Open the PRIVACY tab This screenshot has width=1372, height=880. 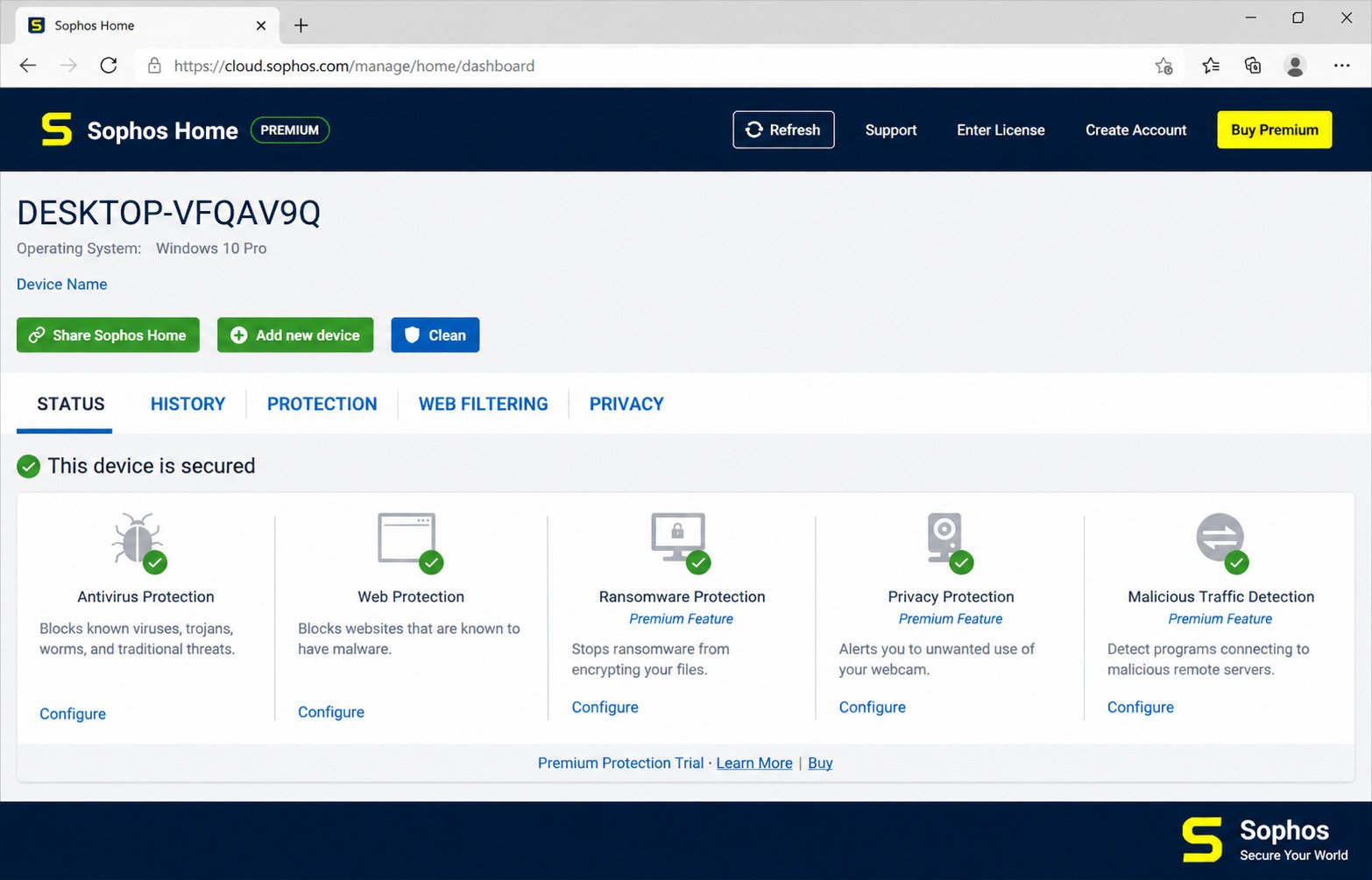tap(626, 404)
